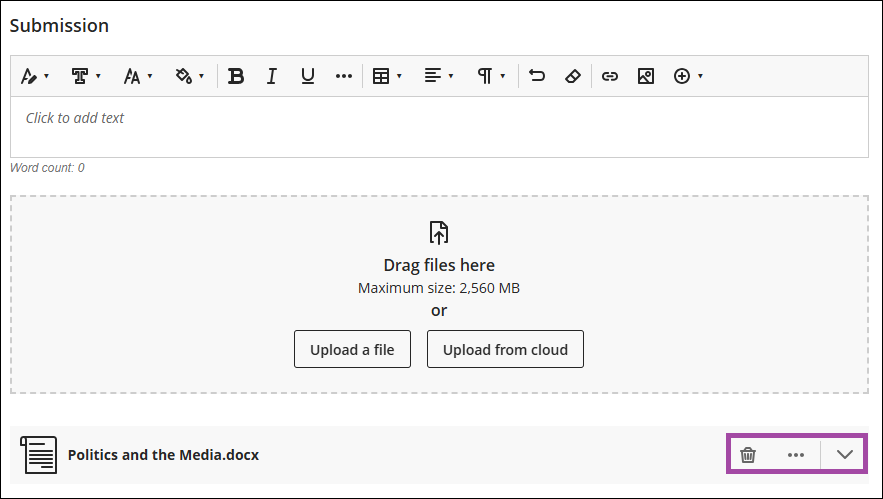Open the font family dropdown

[x=86, y=76]
